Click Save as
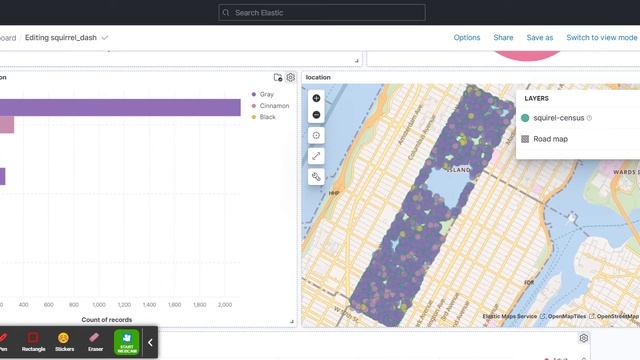Screen dimensions: 640x360 tap(540, 38)
